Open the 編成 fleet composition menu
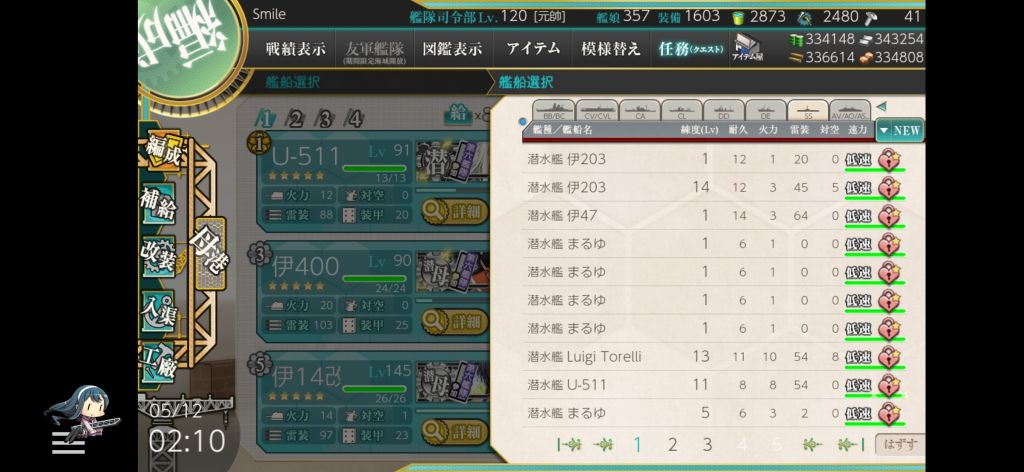 (x=159, y=151)
